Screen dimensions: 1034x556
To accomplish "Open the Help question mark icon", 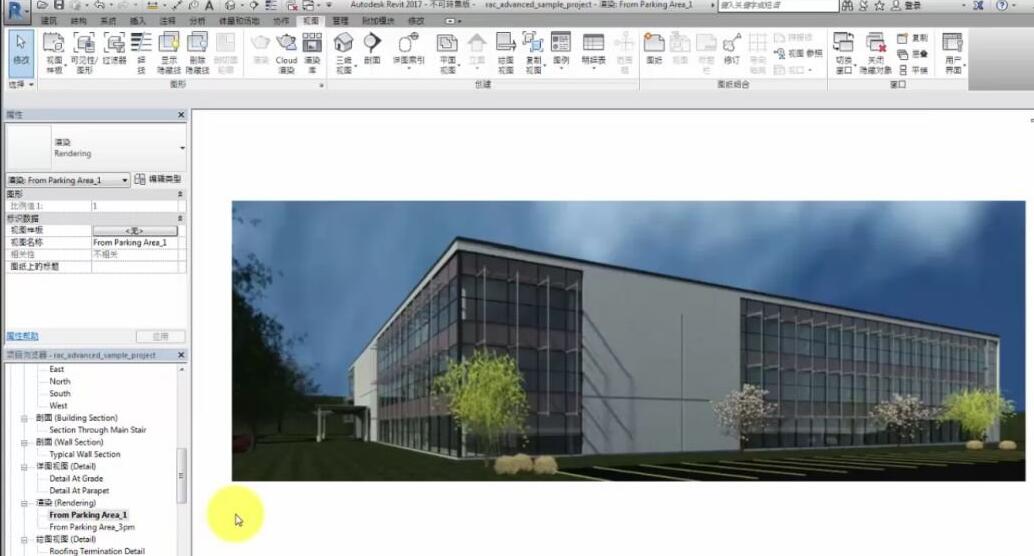I will click(x=1002, y=5).
